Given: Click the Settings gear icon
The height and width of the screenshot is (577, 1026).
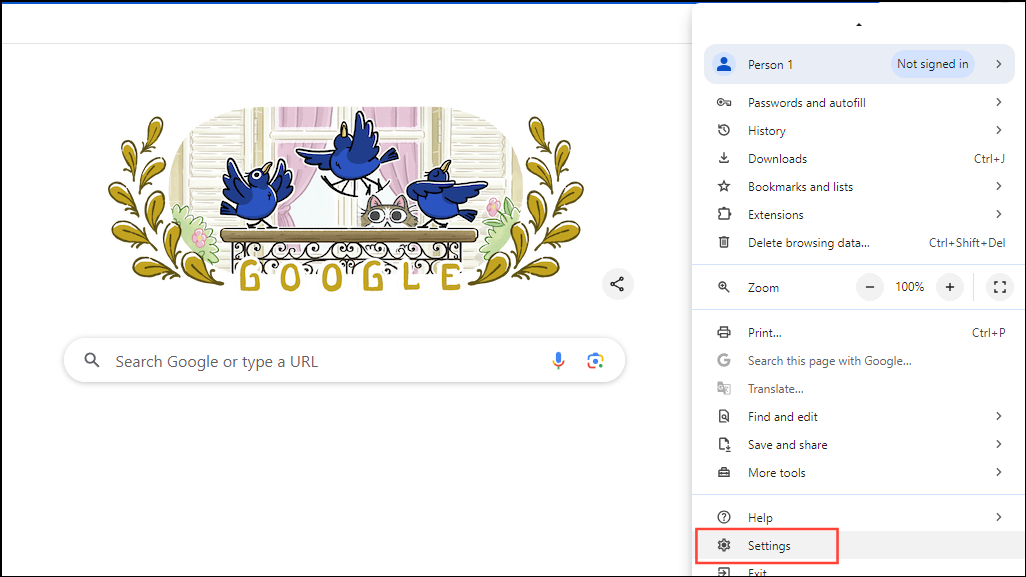Looking at the screenshot, I should pos(725,546).
